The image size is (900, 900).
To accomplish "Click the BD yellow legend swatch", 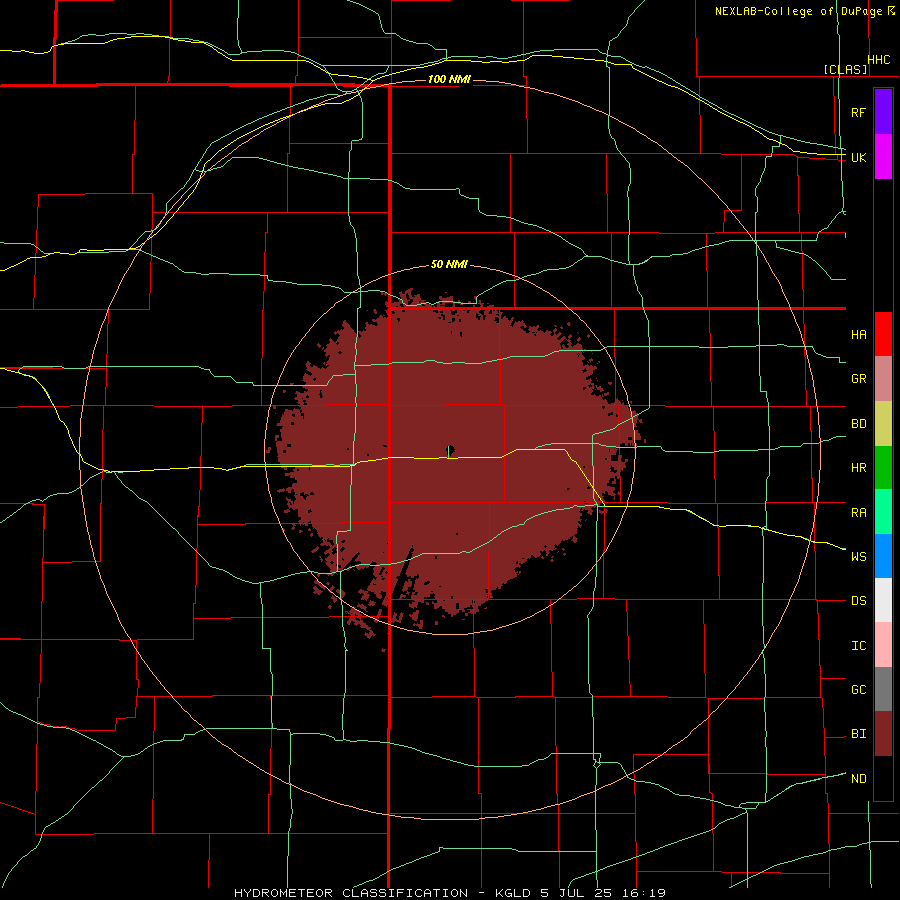I will 883,424.
